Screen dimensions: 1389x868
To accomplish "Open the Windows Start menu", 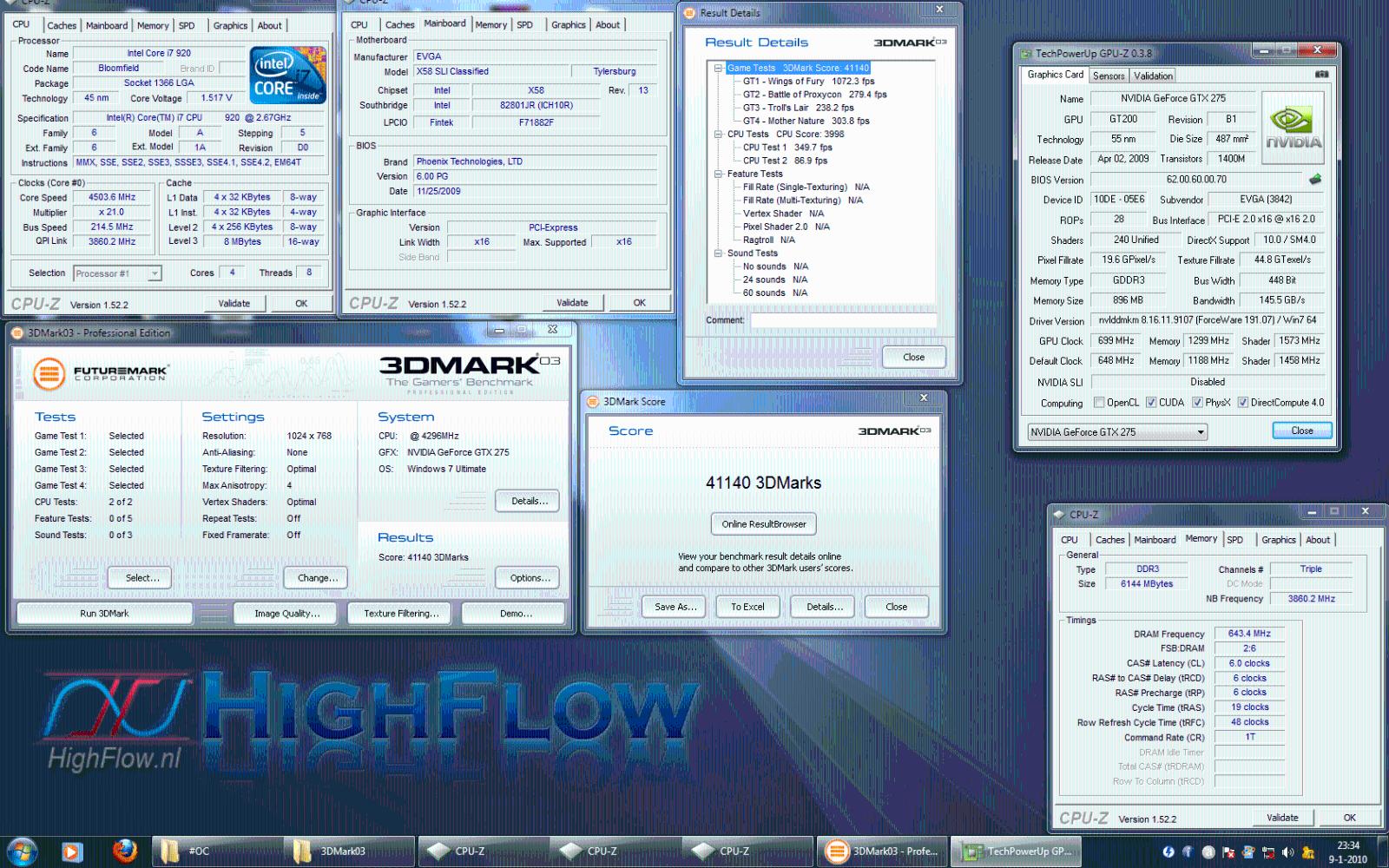I will pos(21,852).
